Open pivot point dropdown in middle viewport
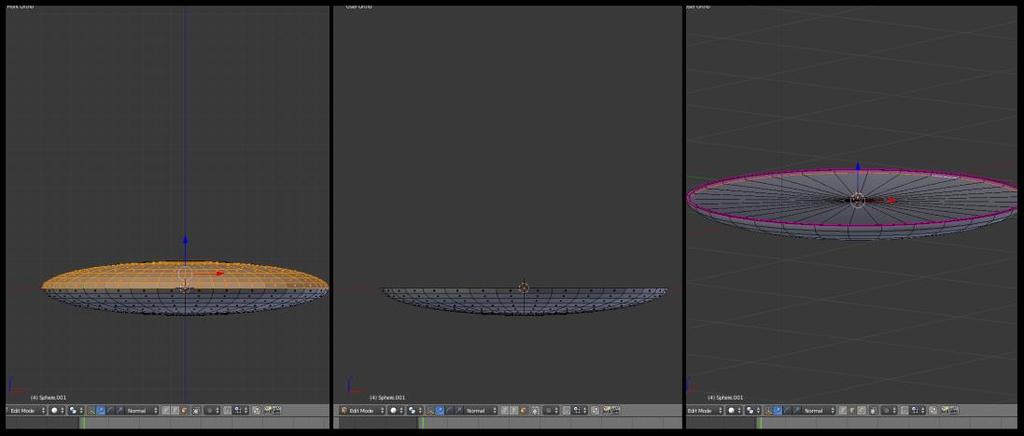Viewport: 1024px width, 436px height. [415, 411]
